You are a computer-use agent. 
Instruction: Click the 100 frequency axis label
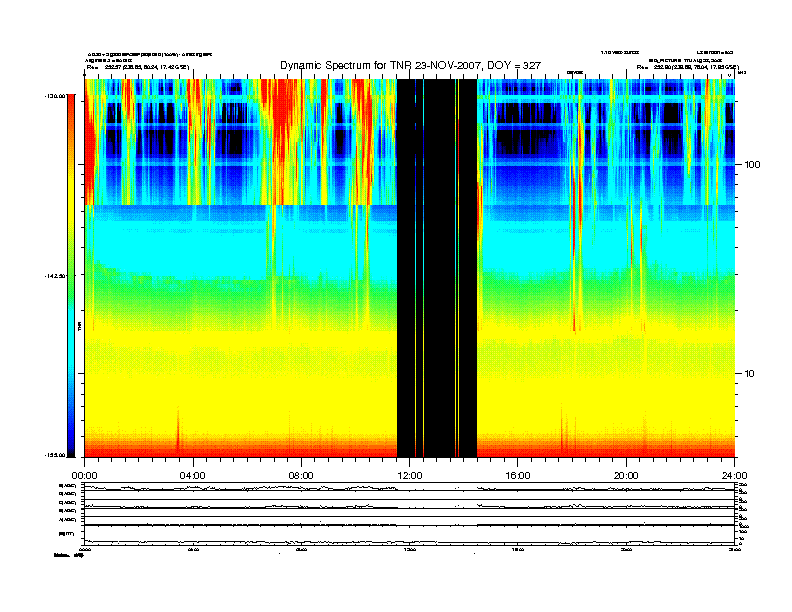(752, 165)
